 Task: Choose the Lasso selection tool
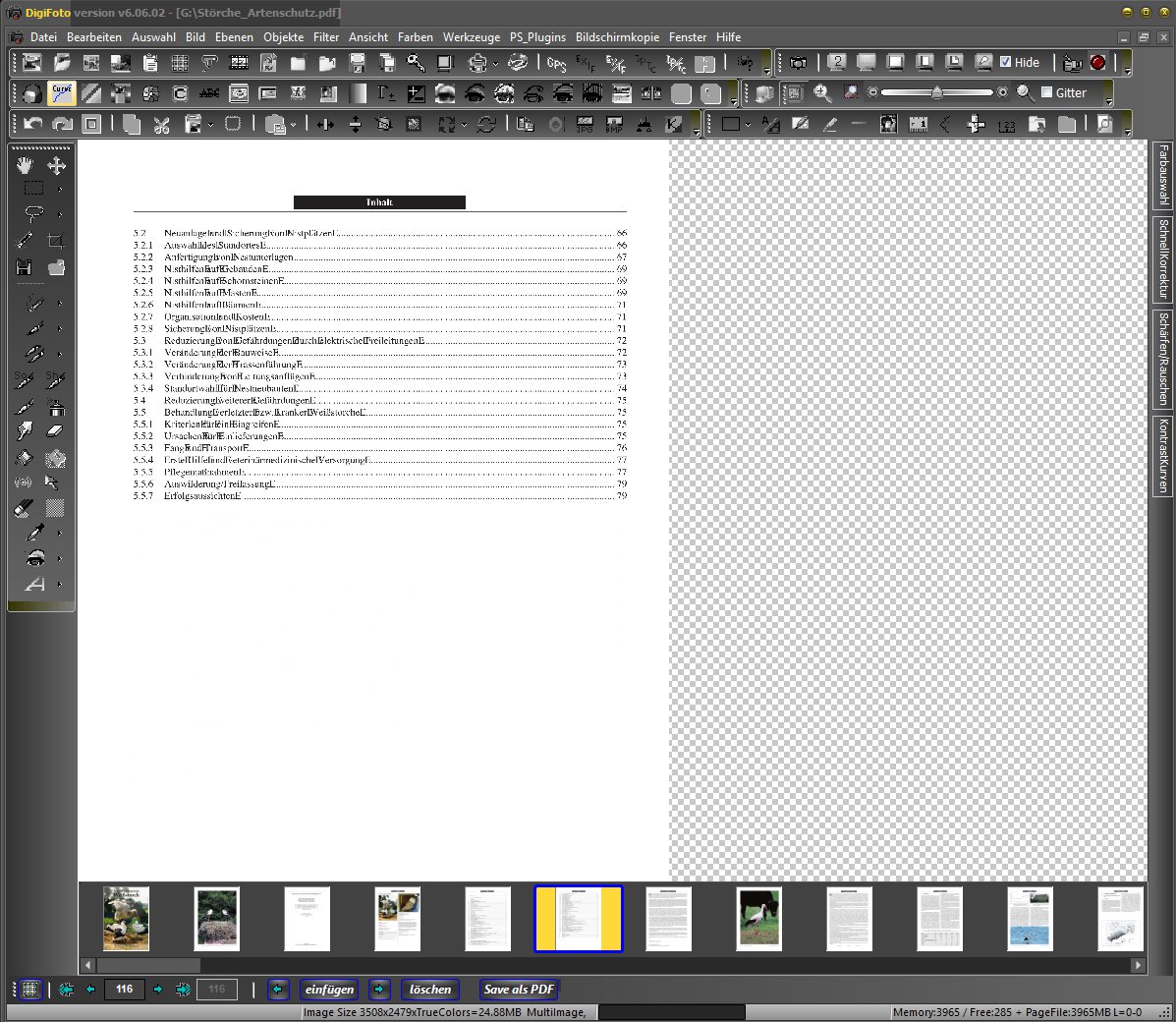[x=33, y=213]
